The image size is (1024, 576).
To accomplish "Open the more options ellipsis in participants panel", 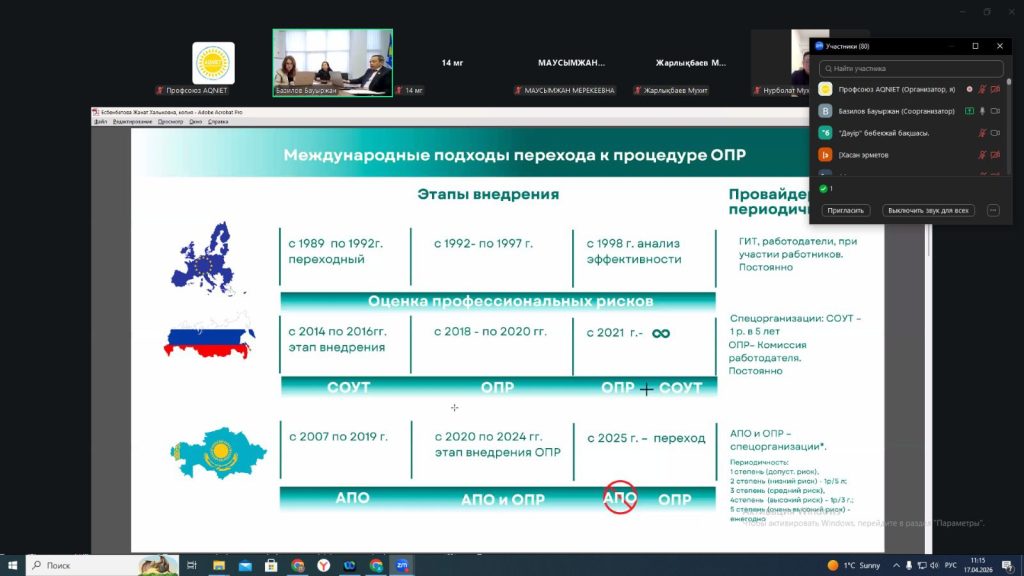I will 992,211.
